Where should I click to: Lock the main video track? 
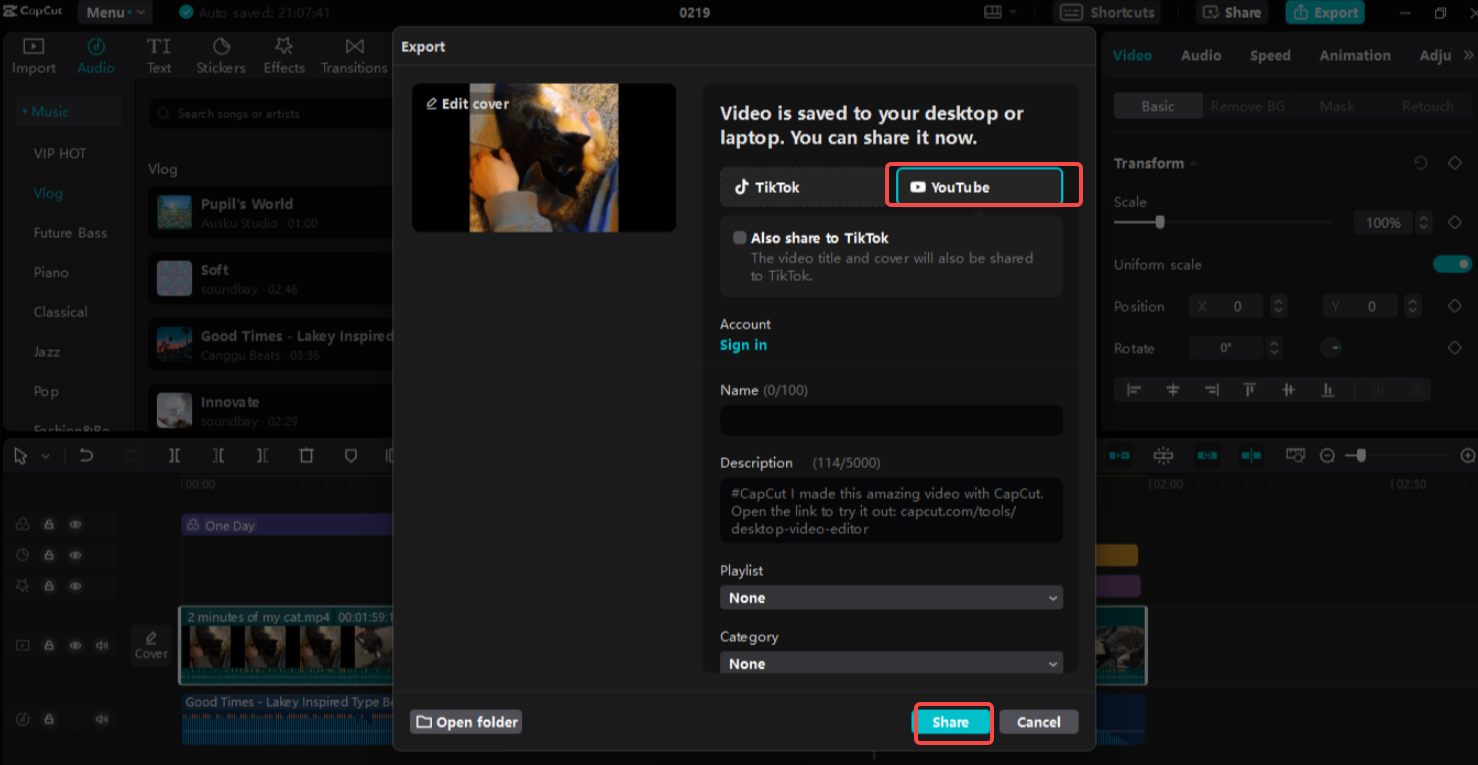[48, 646]
